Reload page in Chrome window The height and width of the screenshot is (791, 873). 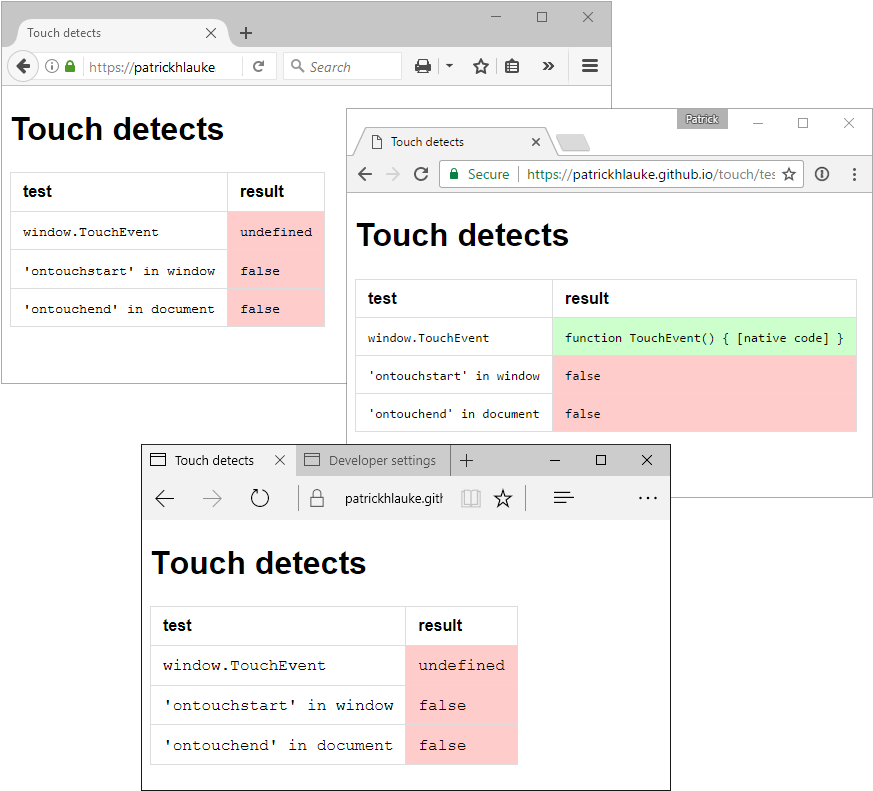click(x=421, y=174)
